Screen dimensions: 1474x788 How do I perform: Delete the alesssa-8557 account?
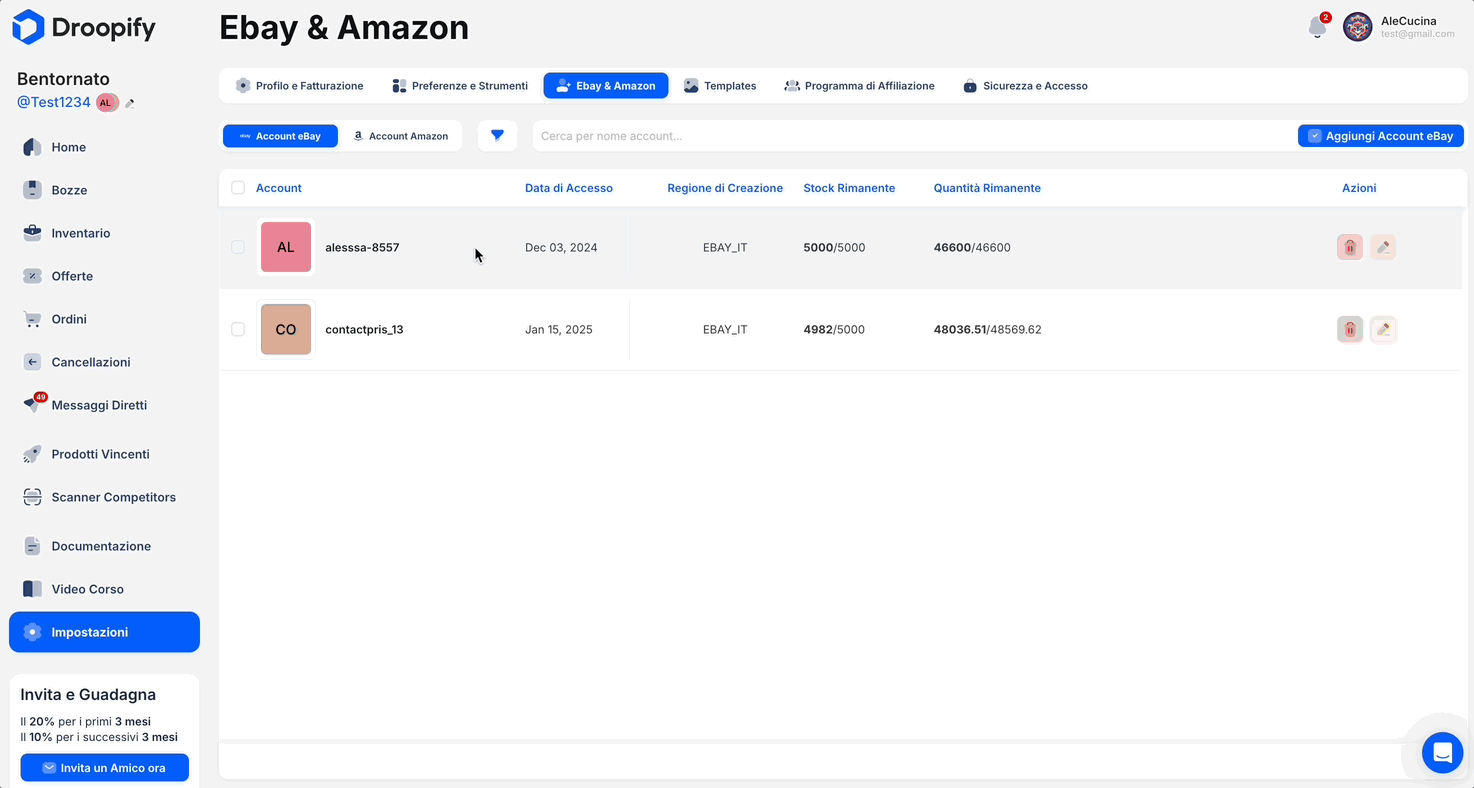coord(1350,247)
